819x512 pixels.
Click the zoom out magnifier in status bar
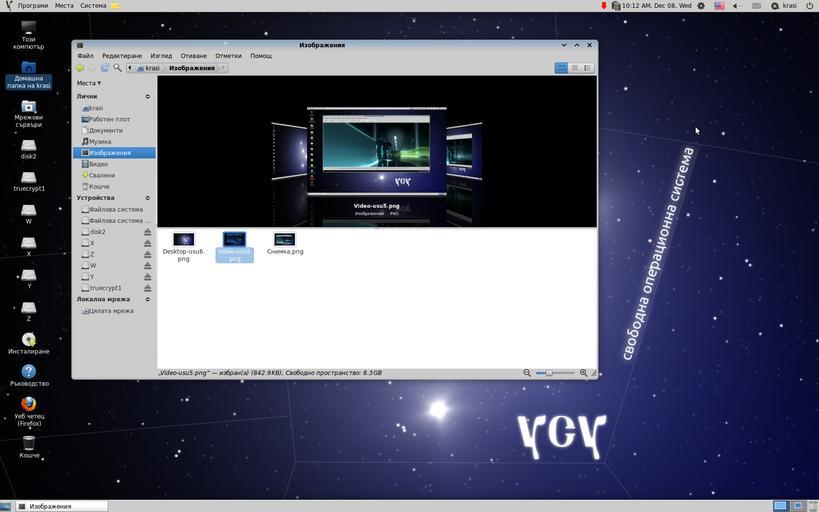click(527, 373)
